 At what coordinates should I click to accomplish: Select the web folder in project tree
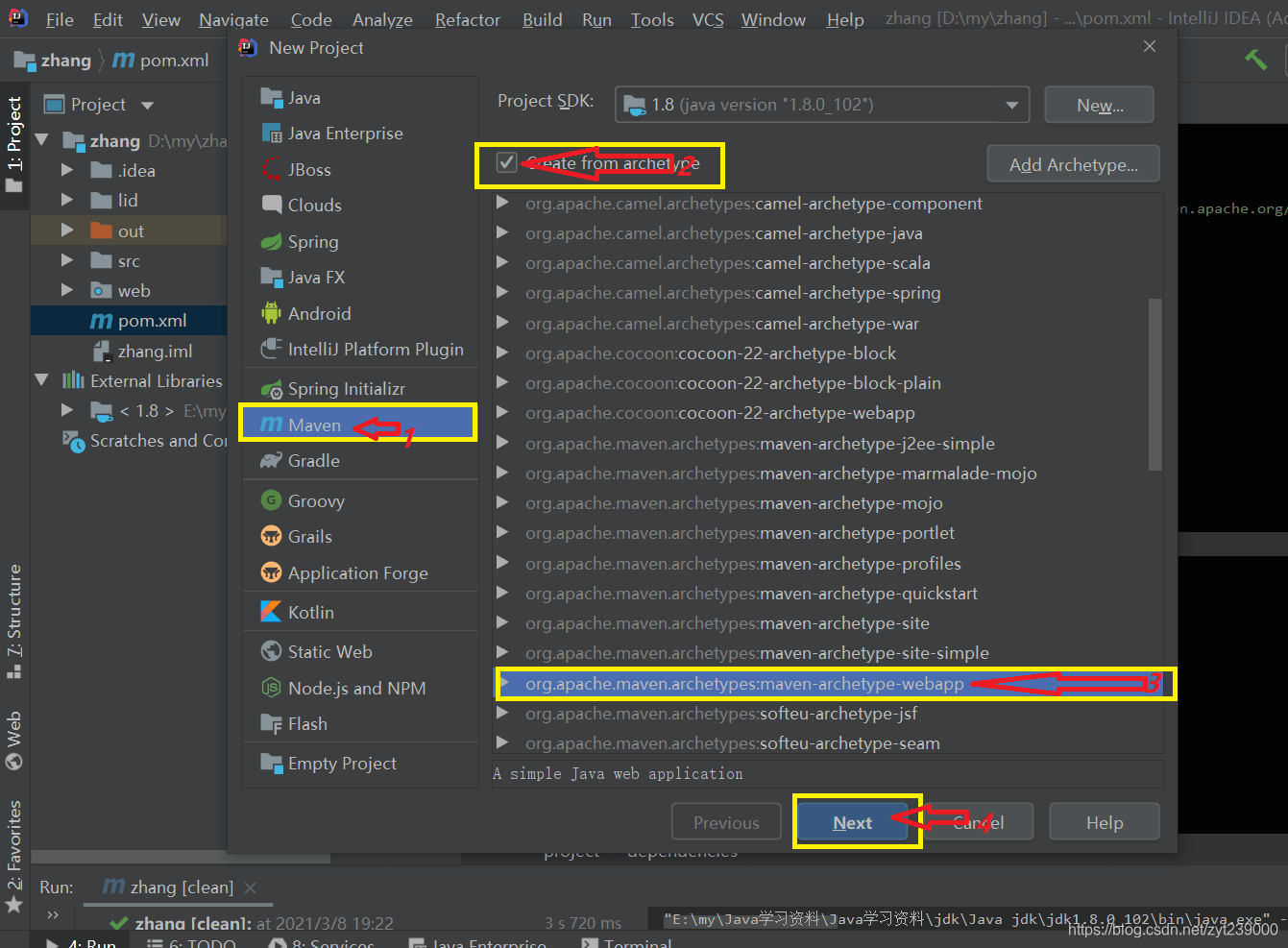[121, 291]
